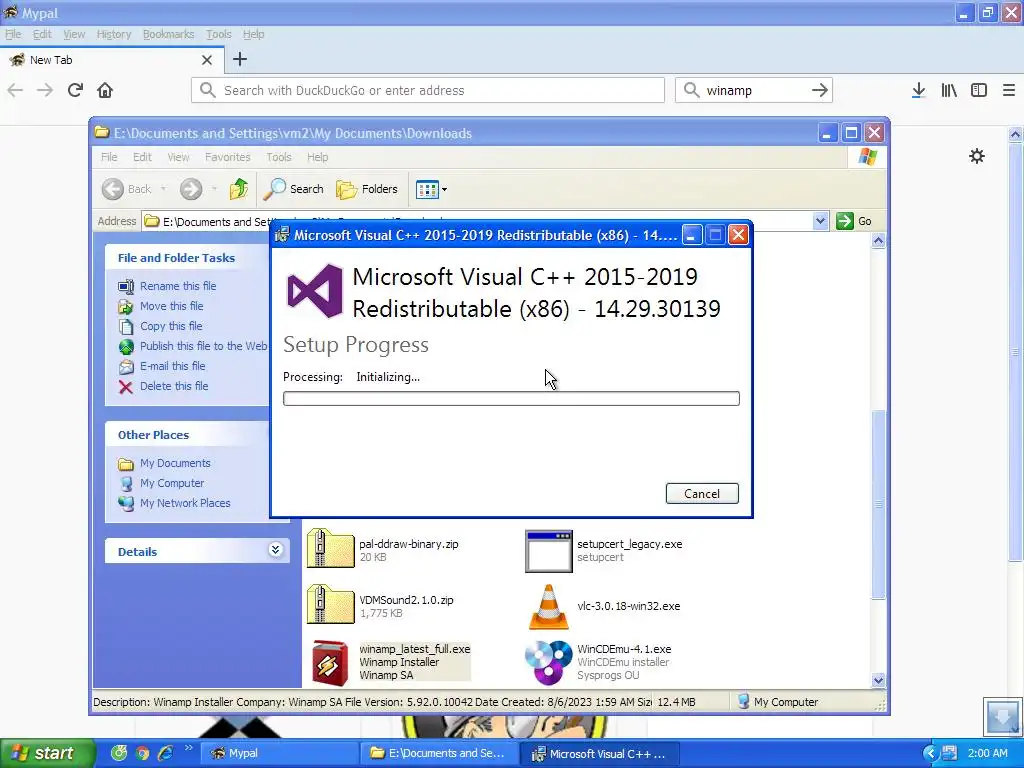Go forward in Mypal browser
1024x768 pixels.
tap(45, 90)
